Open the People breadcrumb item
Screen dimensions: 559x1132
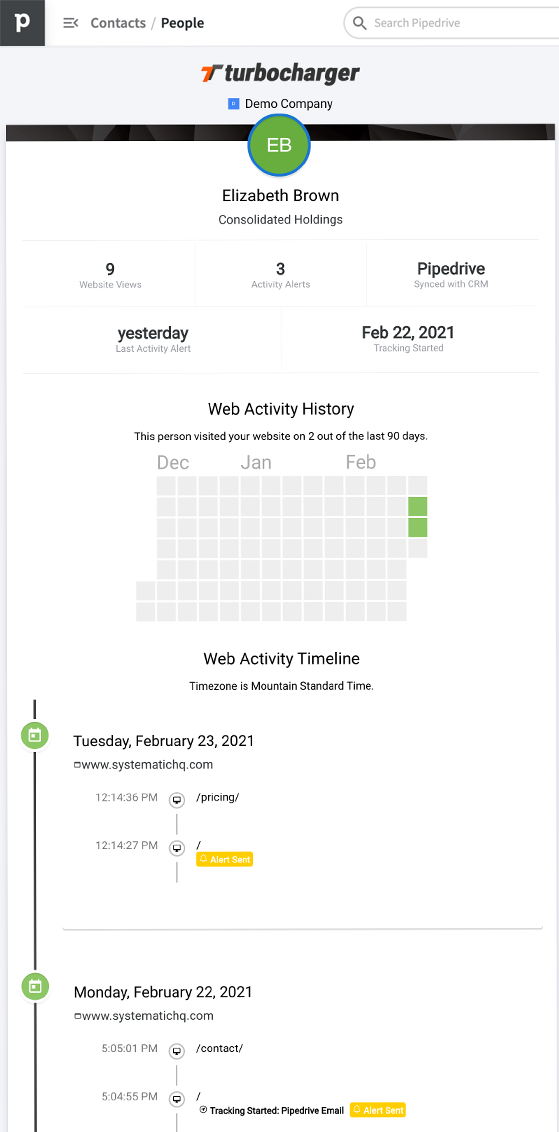click(183, 23)
